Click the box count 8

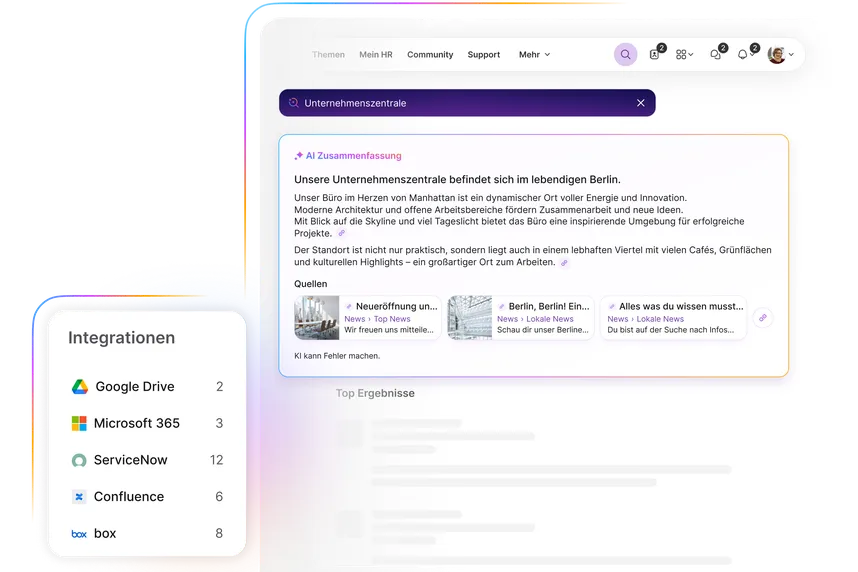point(219,533)
